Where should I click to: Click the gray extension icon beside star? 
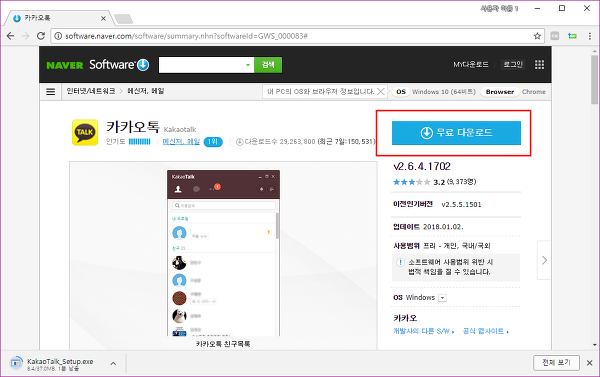(x=554, y=36)
